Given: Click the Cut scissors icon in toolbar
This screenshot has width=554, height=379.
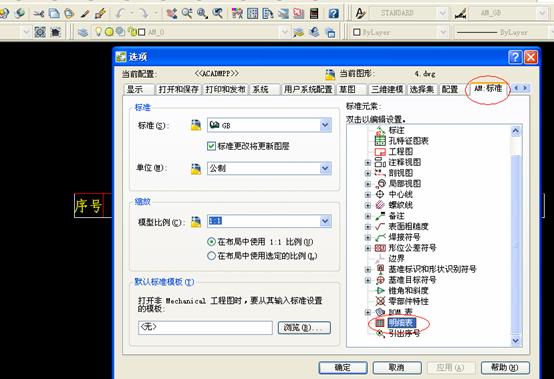Looking at the screenshot, I should tap(39, 14).
